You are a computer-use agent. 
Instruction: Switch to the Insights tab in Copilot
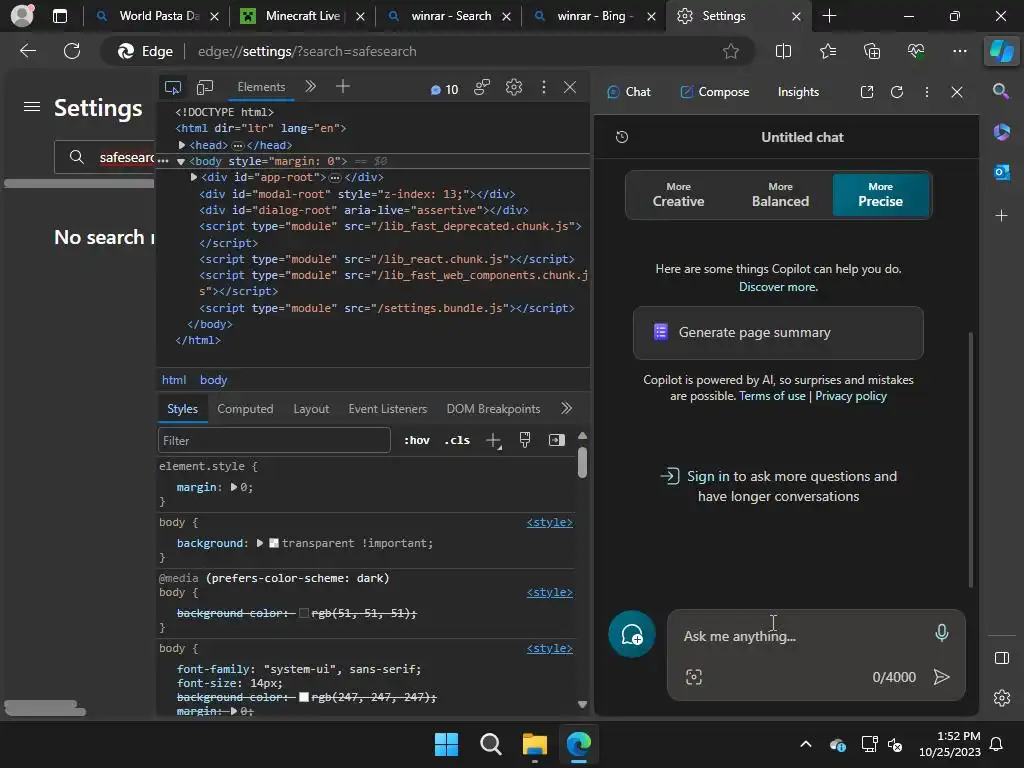coord(798,92)
